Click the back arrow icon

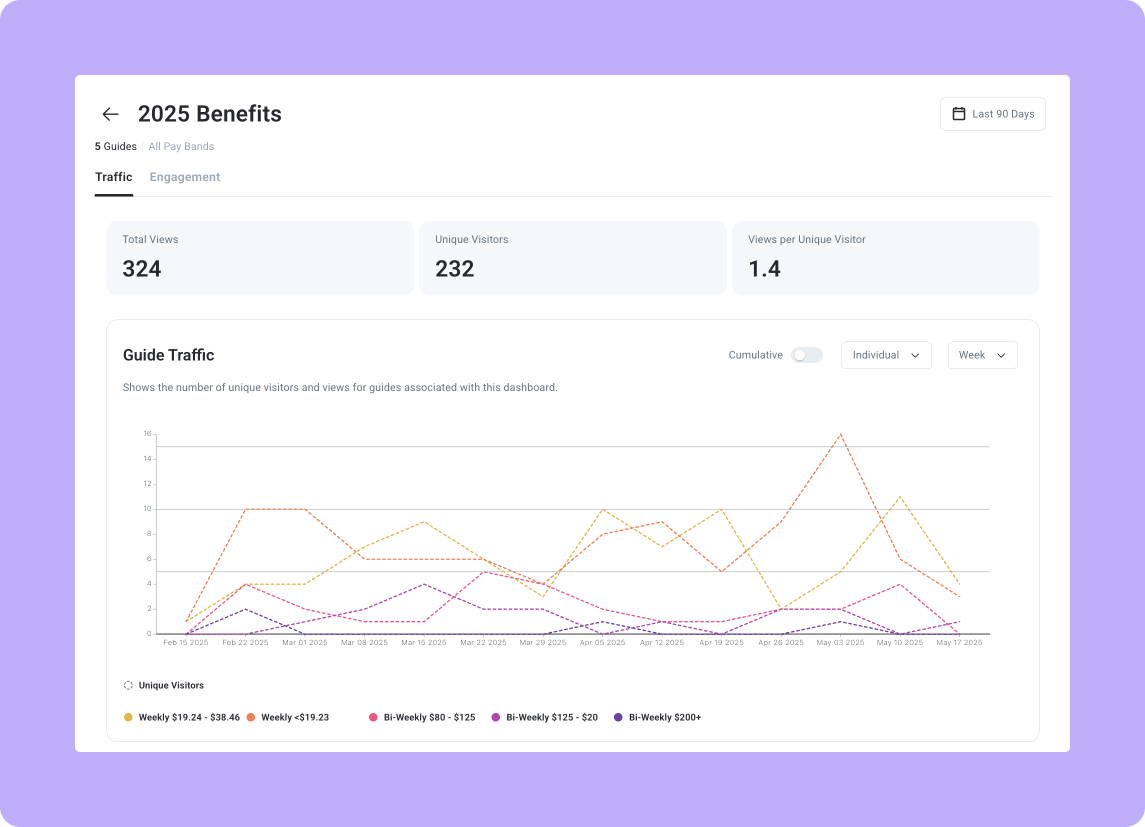point(110,114)
